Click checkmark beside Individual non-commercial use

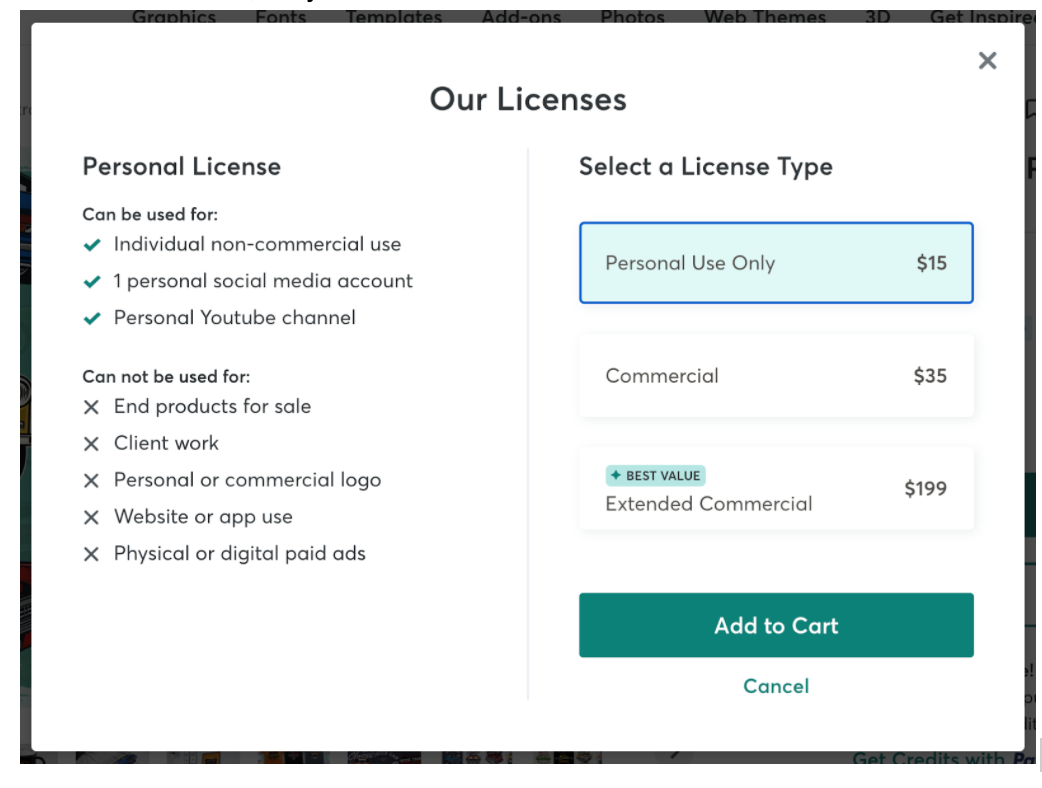(x=92, y=245)
